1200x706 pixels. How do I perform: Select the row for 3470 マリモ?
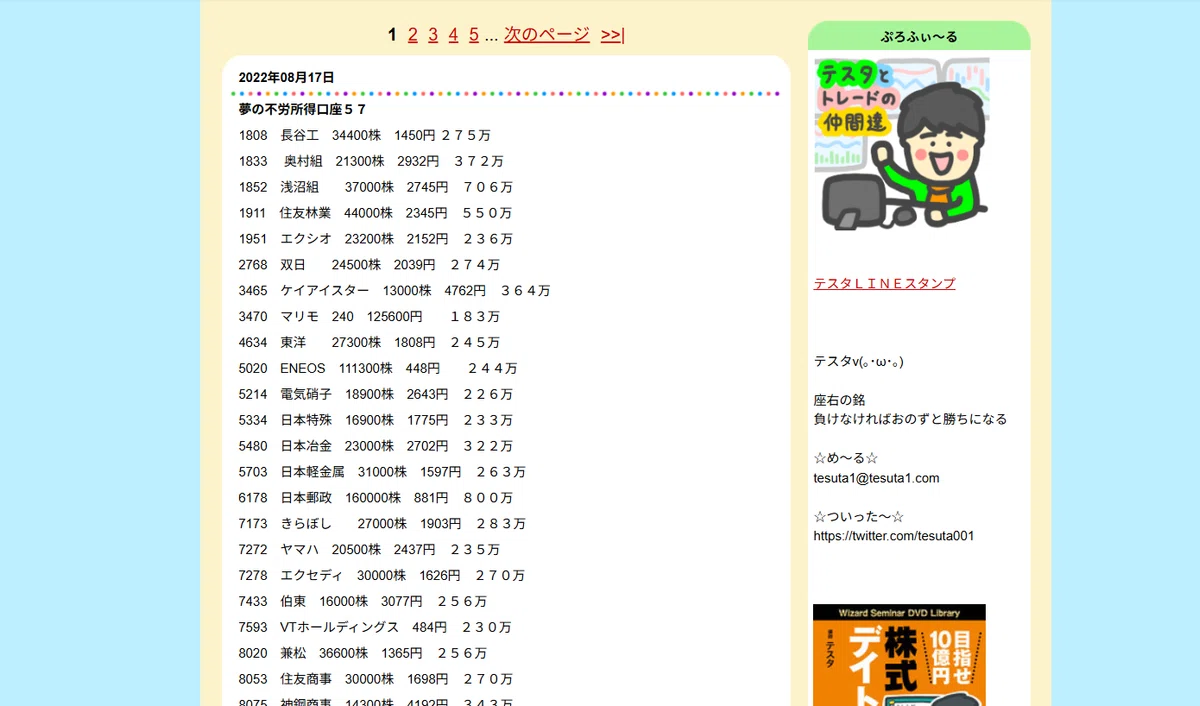(369, 317)
